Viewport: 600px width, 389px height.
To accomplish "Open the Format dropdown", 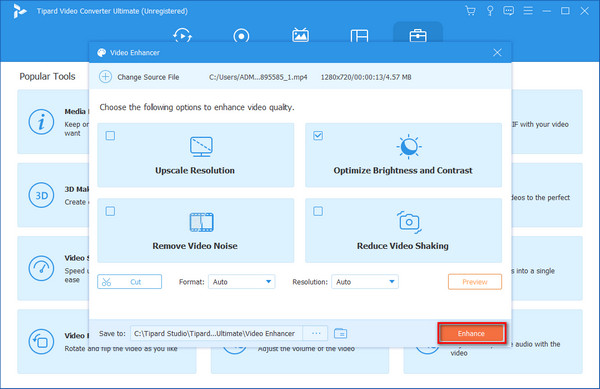I will coord(241,282).
